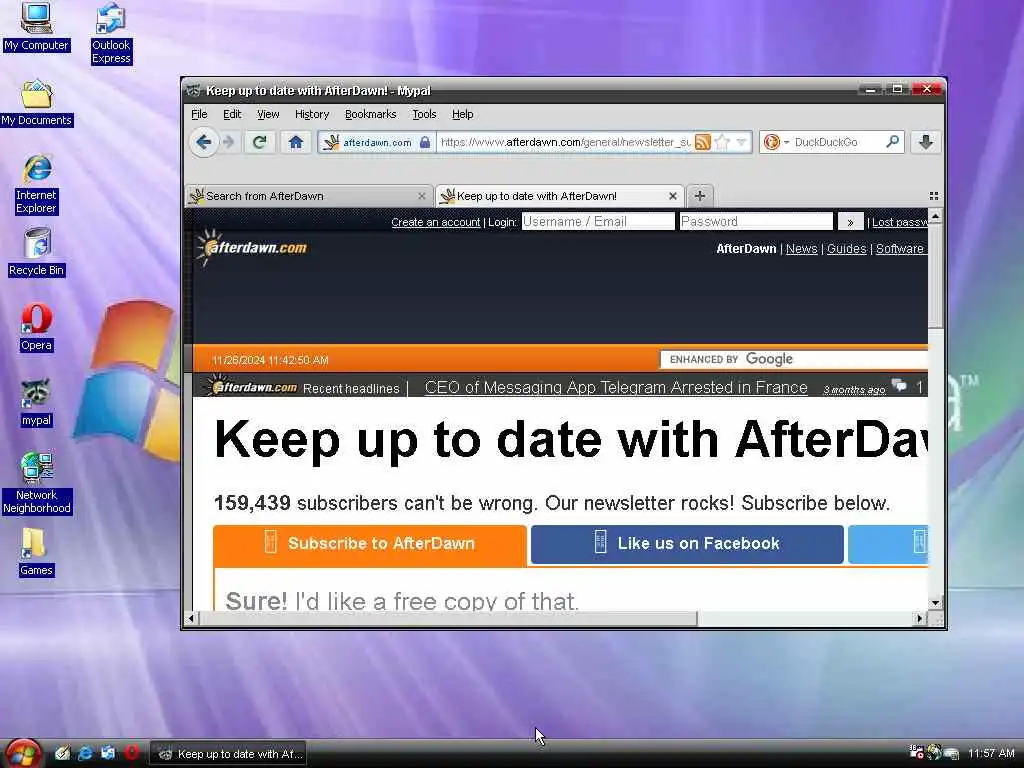Select the Internet Explorer desktop icon
This screenshot has height=768, width=1024.
coord(36,185)
